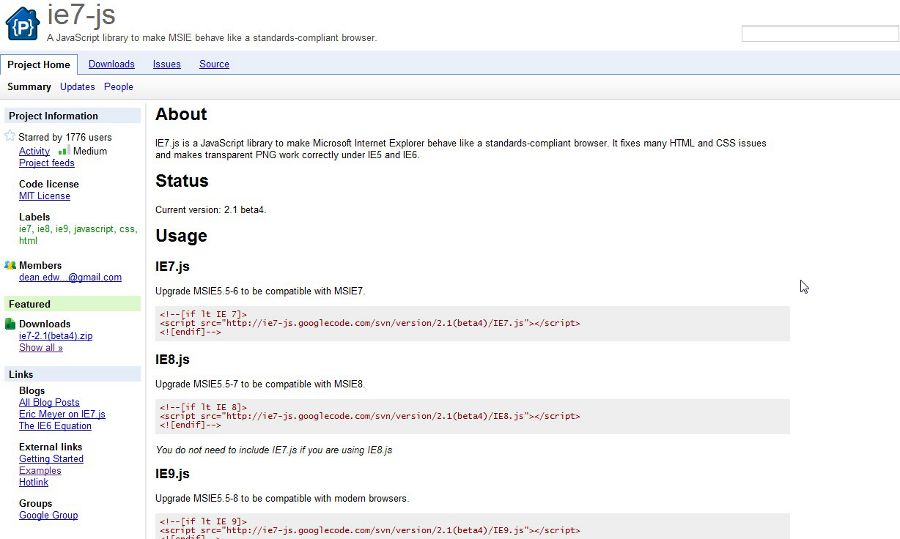Click the Status heading

pyautogui.click(x=182, y=181)
